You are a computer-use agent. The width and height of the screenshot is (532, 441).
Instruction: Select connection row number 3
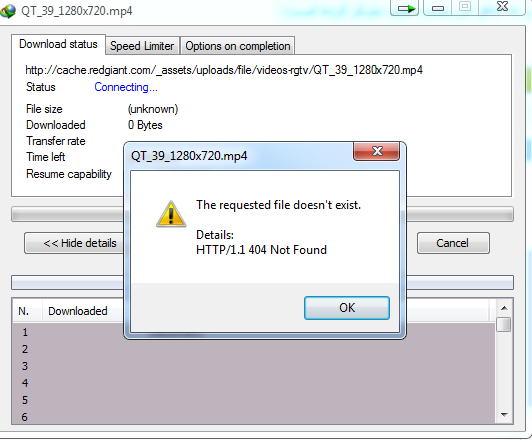tap(254, 366)
